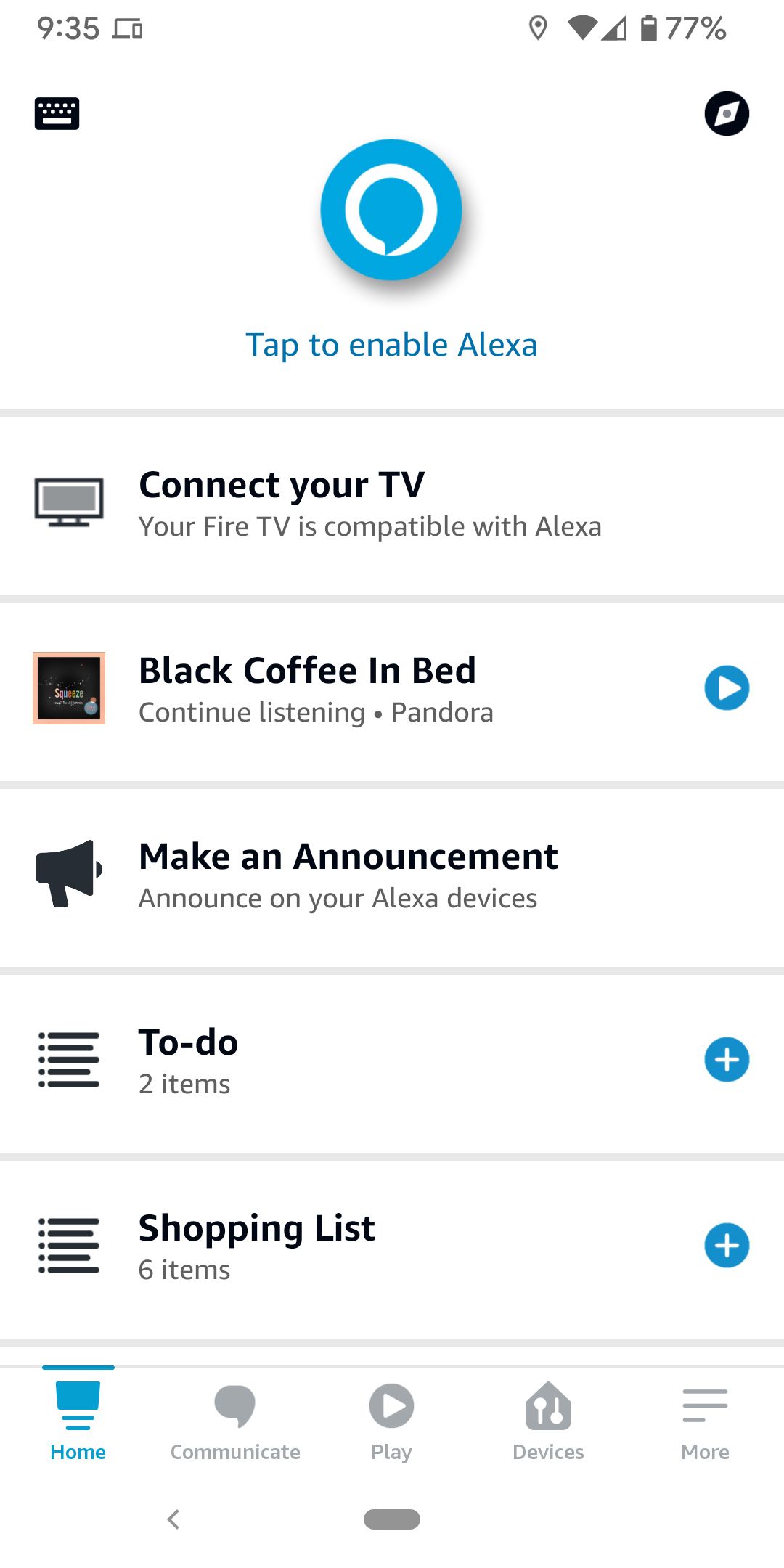Add an item to the Shopping List

[727, 1245]
